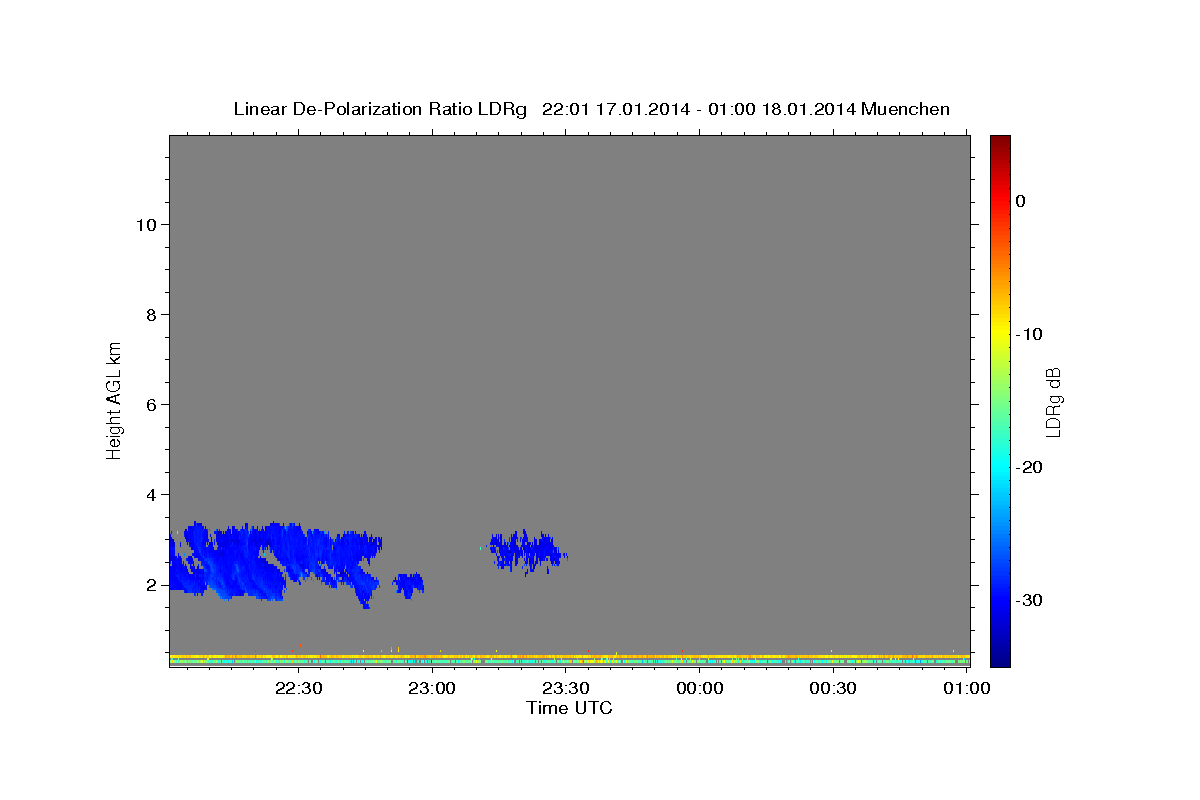The width and height of the screenshot is (1200, 800).
Task: Click the 22:30 time tick label
Action: pos(299,688)
